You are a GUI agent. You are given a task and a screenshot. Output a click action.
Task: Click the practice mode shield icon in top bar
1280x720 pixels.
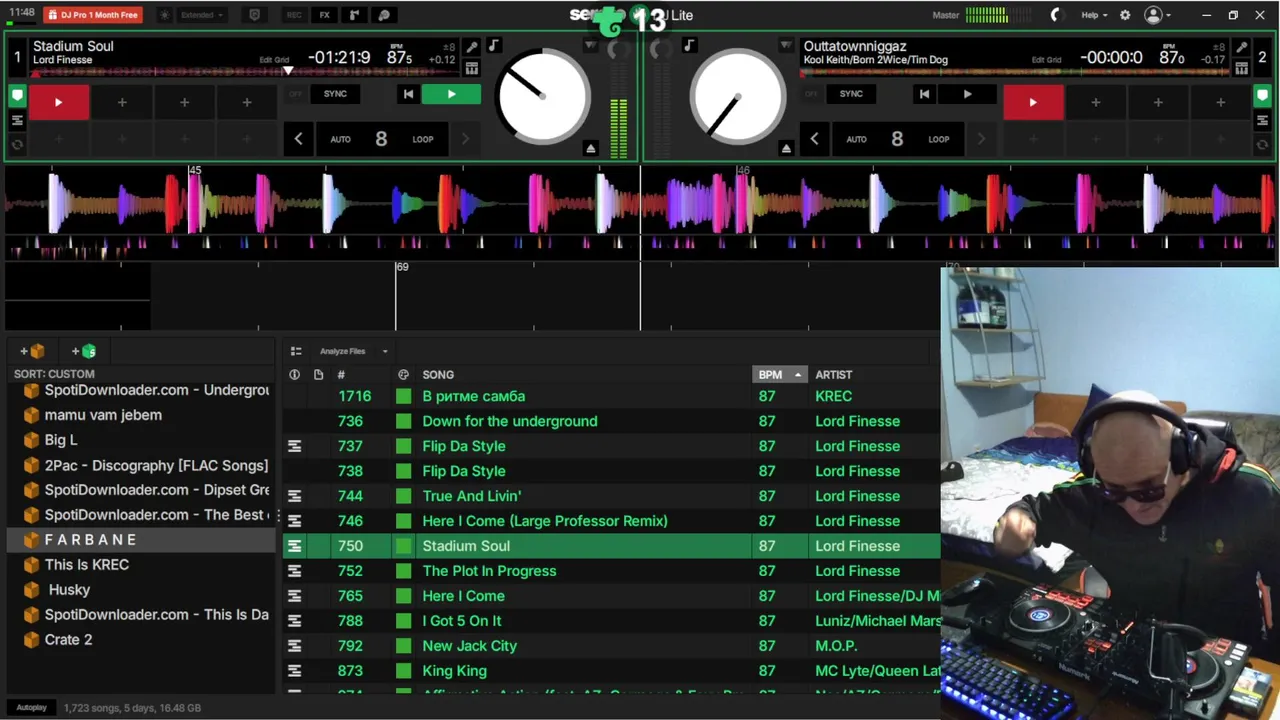254,15
